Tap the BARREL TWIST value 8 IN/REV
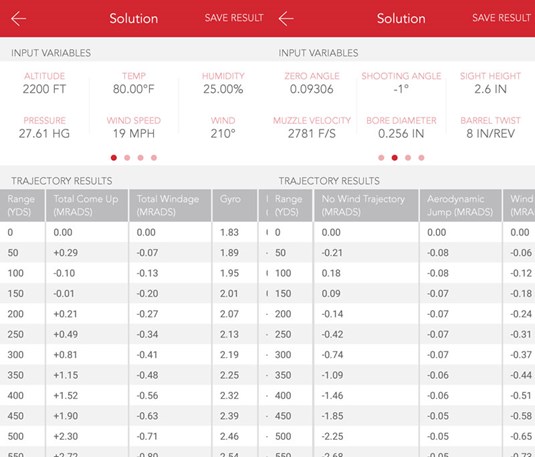535x457 pixels. coord(491,134)
